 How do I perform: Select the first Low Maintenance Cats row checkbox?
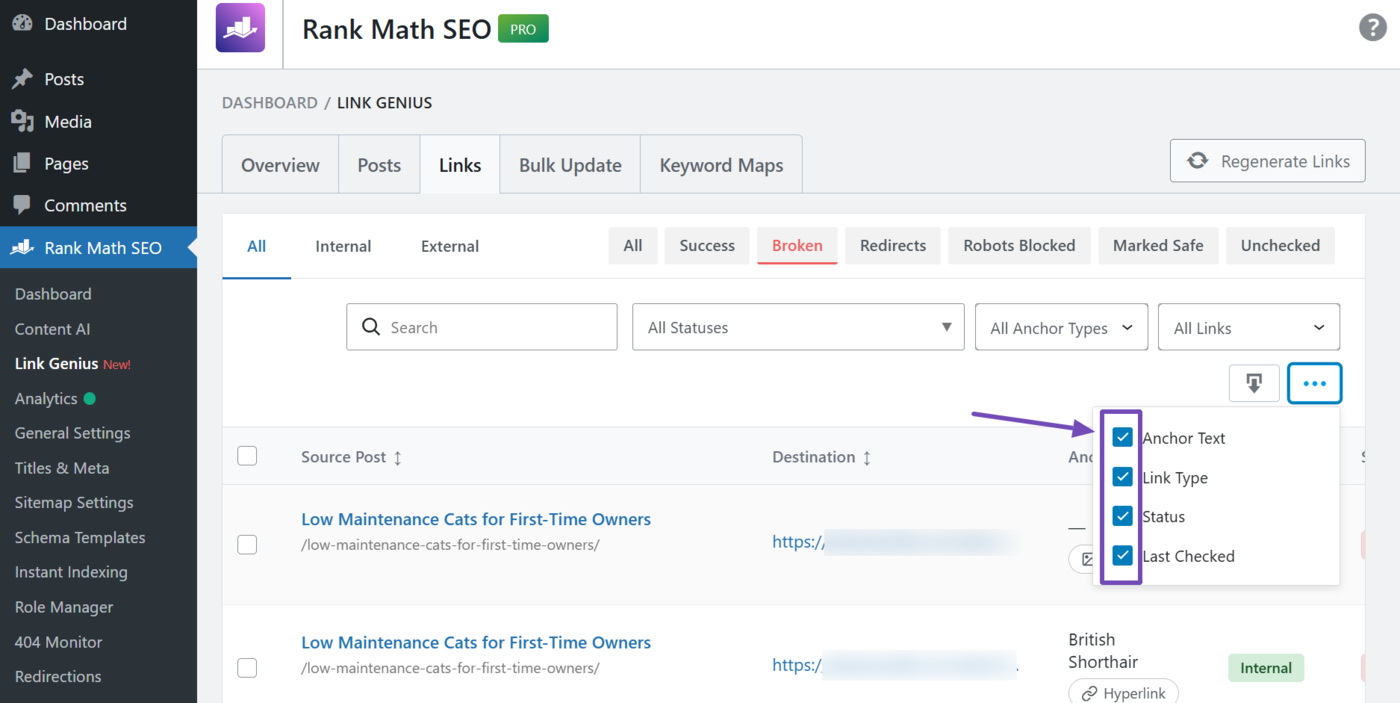[247, 544]
